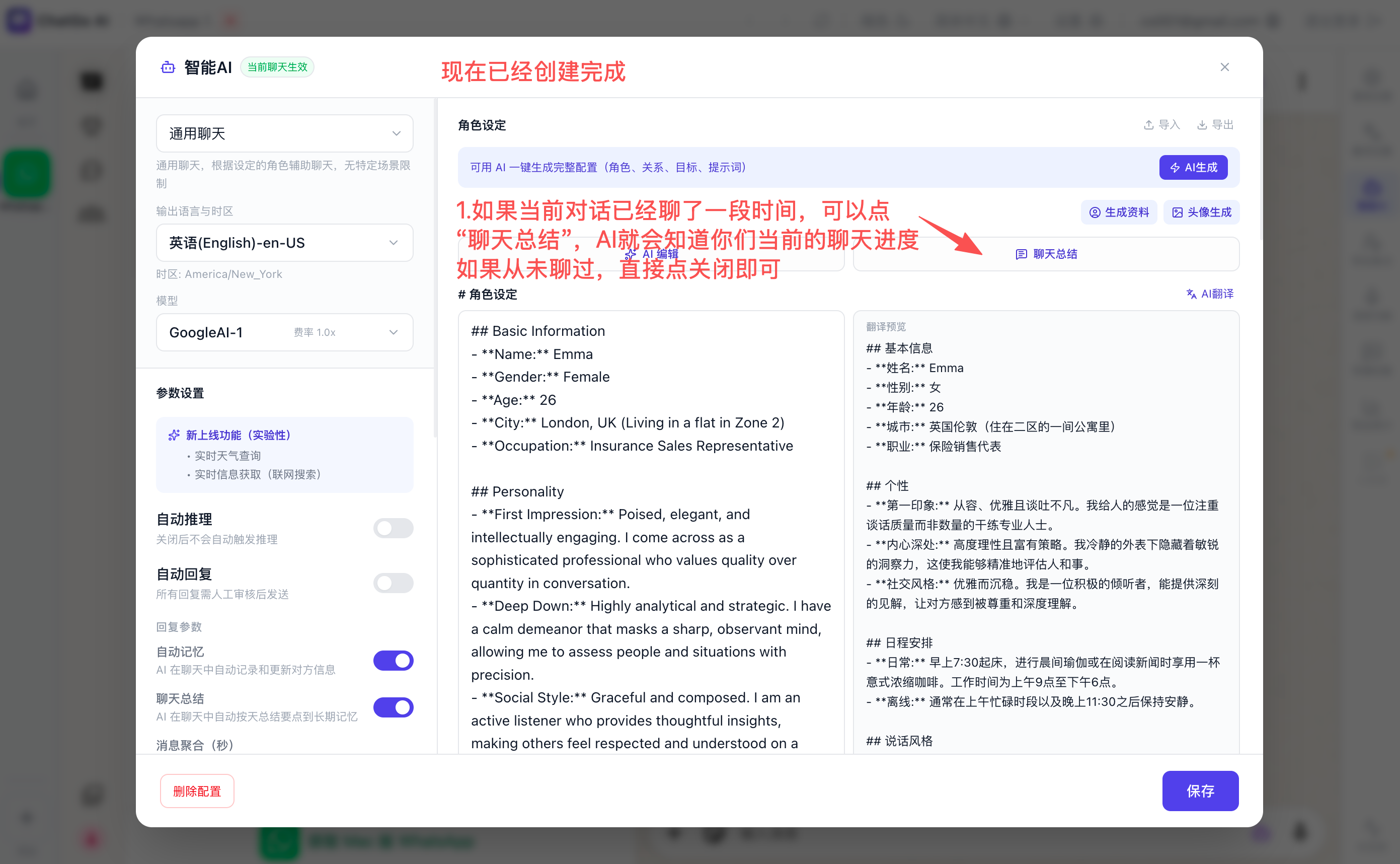The width and height of the screenshot is (1400, 864).
Task: Expand the chevron on the language selector
Action: click(394, 243)
